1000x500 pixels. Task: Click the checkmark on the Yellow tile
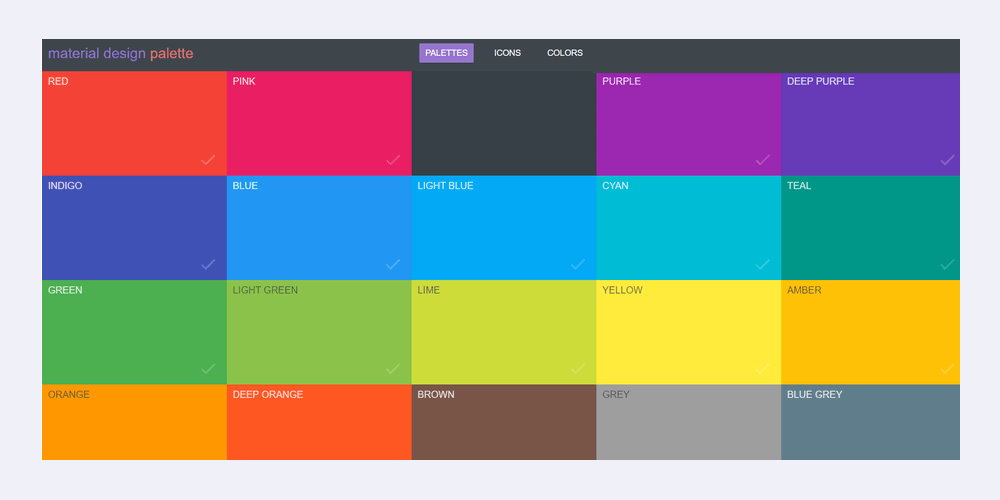coord(763,369)
